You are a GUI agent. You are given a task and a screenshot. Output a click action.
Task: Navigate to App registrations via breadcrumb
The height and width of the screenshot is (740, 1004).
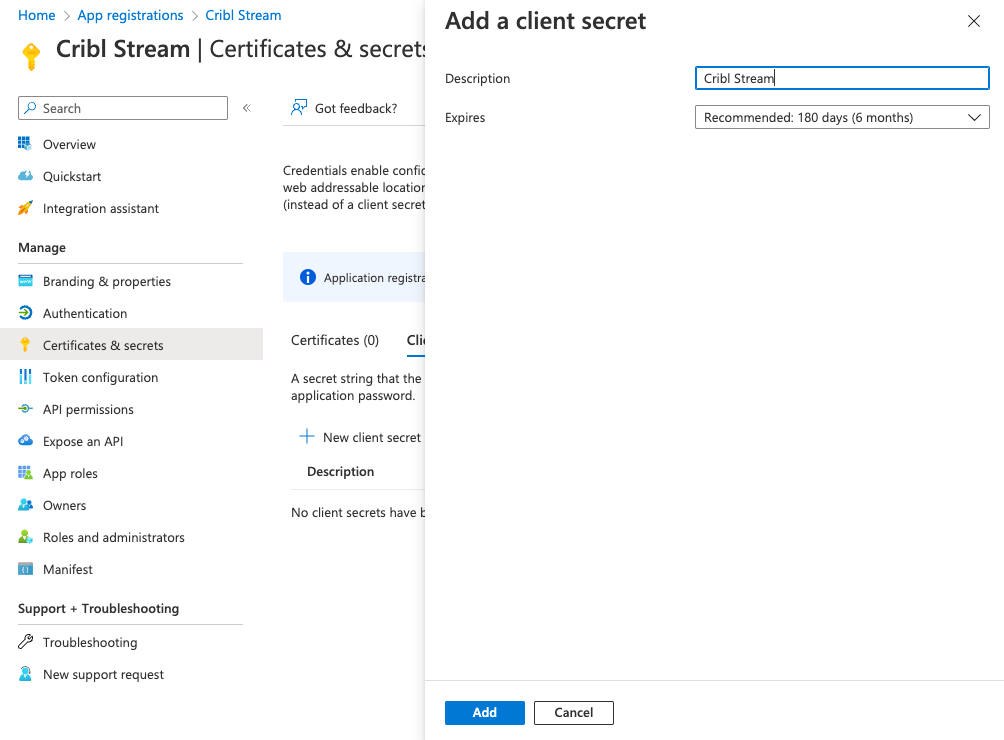click(x=131, y=15)
